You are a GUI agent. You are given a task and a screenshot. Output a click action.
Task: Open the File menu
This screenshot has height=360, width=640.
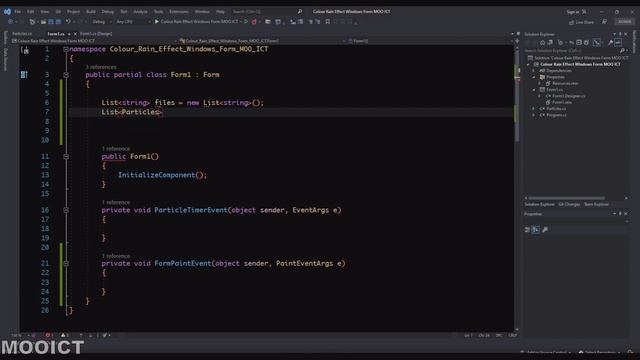[x=18, y=12]
